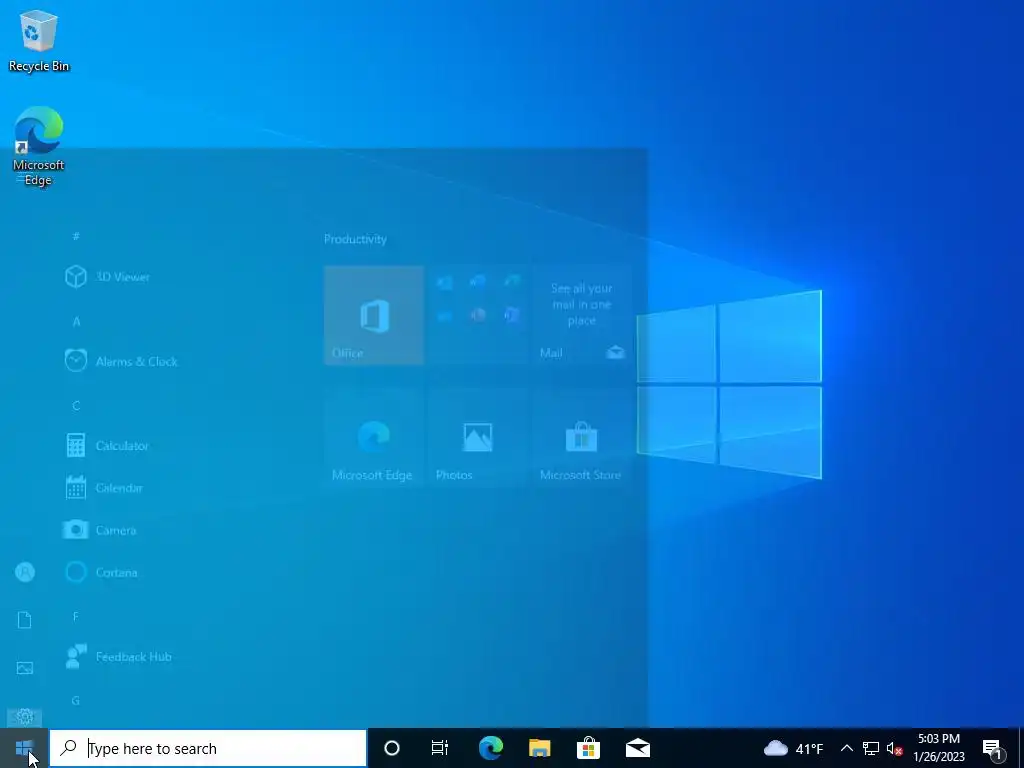Launch Microsoft Edge from desktop shortcut
Viewport: 1024px width, 768px height.
click(x=39, y=146)
